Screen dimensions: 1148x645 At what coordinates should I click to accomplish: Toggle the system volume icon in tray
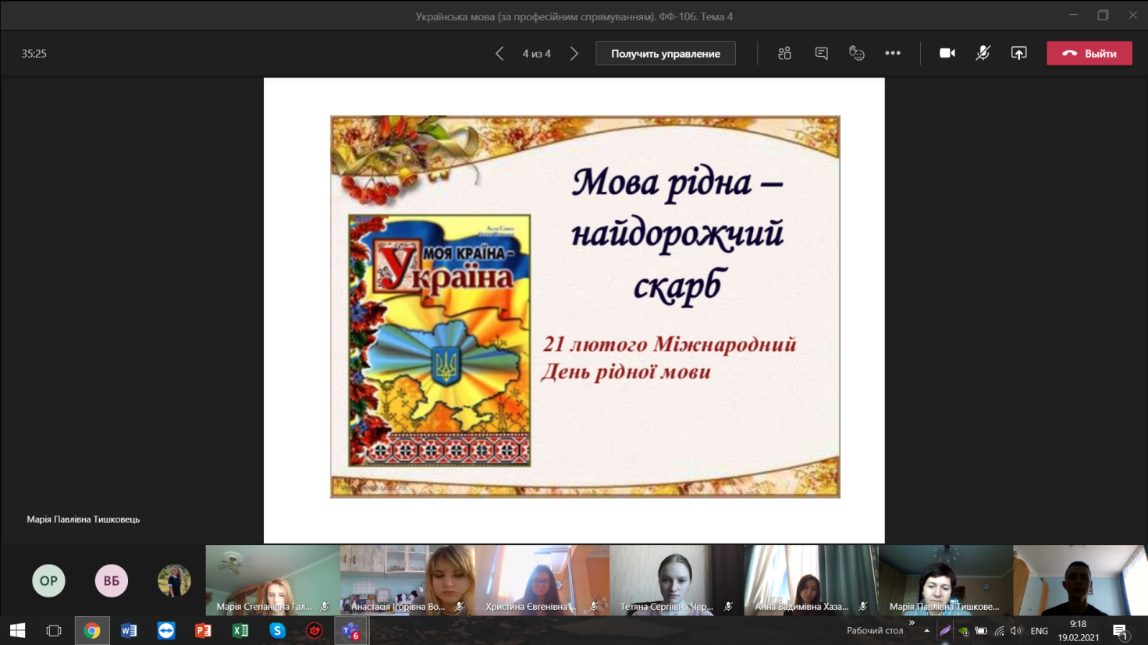pos(1016,631)
